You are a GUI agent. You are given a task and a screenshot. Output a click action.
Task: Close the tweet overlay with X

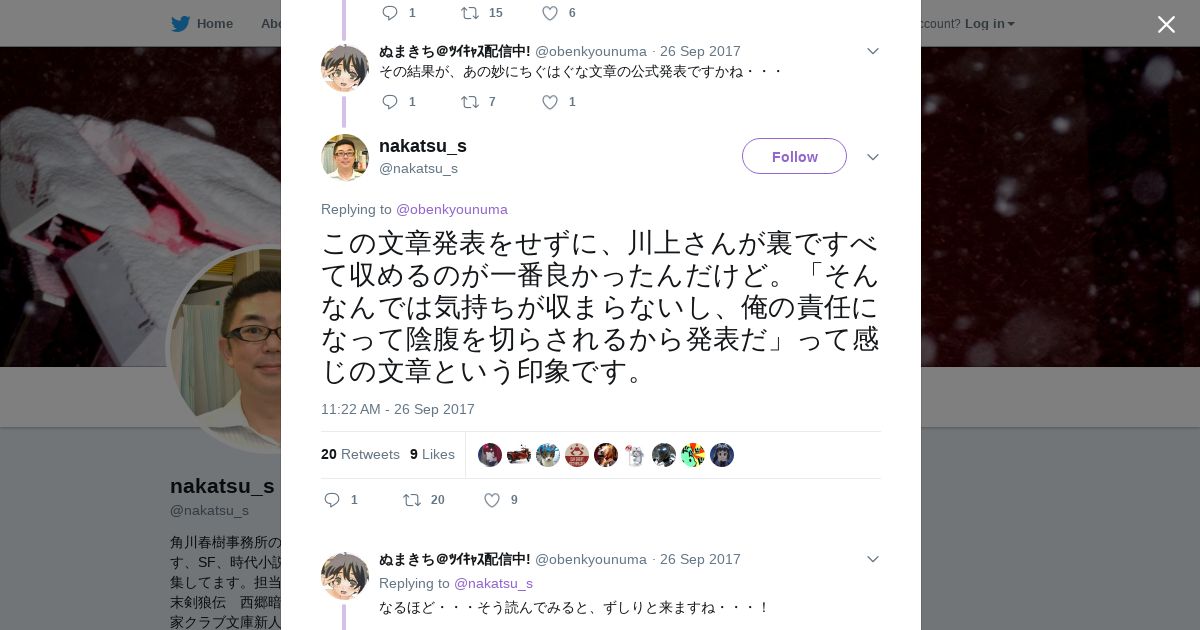coord(1166,24)
